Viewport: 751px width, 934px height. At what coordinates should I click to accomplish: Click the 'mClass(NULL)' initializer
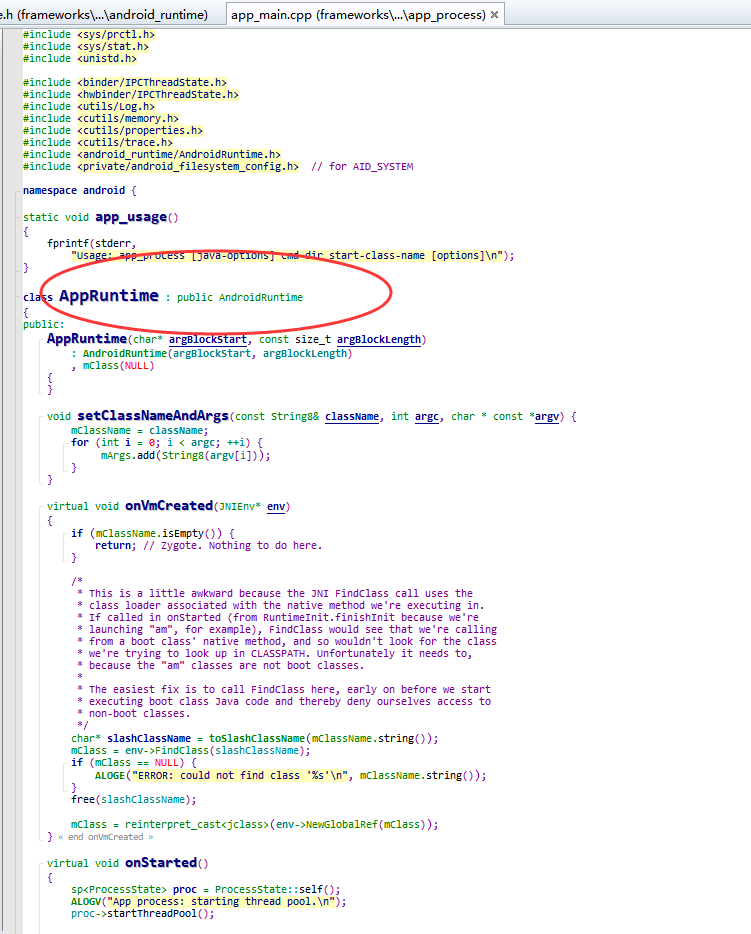(x=119, y=366)
